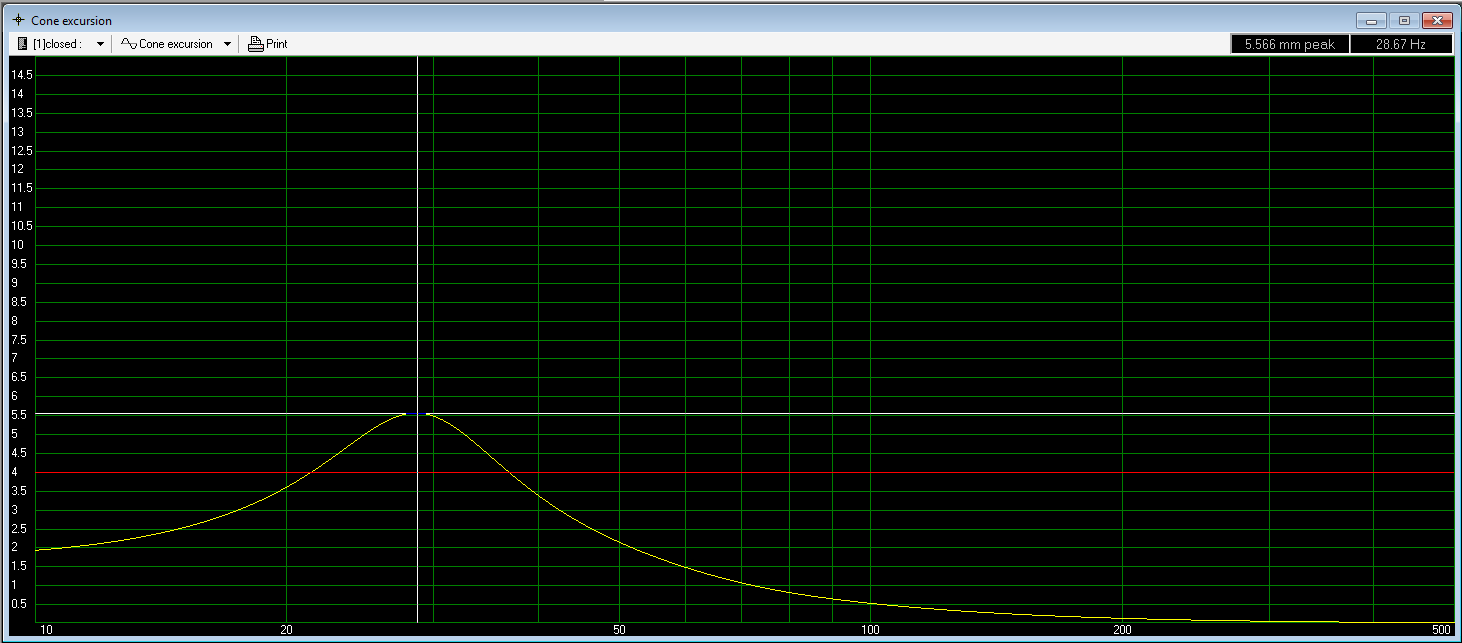Close the Cone excursion window
The width and height of the screenshot is (1462, 643).
[1438, 20]
